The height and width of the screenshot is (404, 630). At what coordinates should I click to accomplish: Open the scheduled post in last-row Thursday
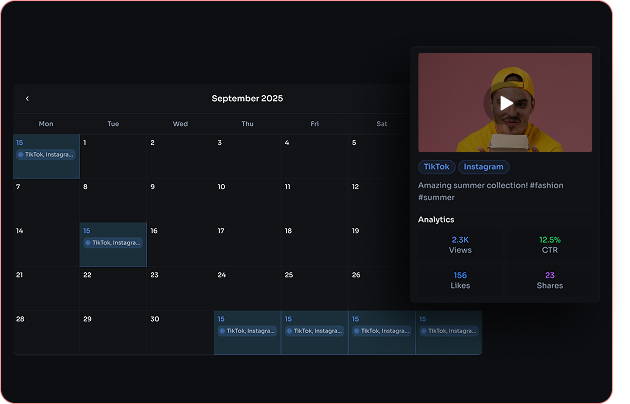point(247,331)
